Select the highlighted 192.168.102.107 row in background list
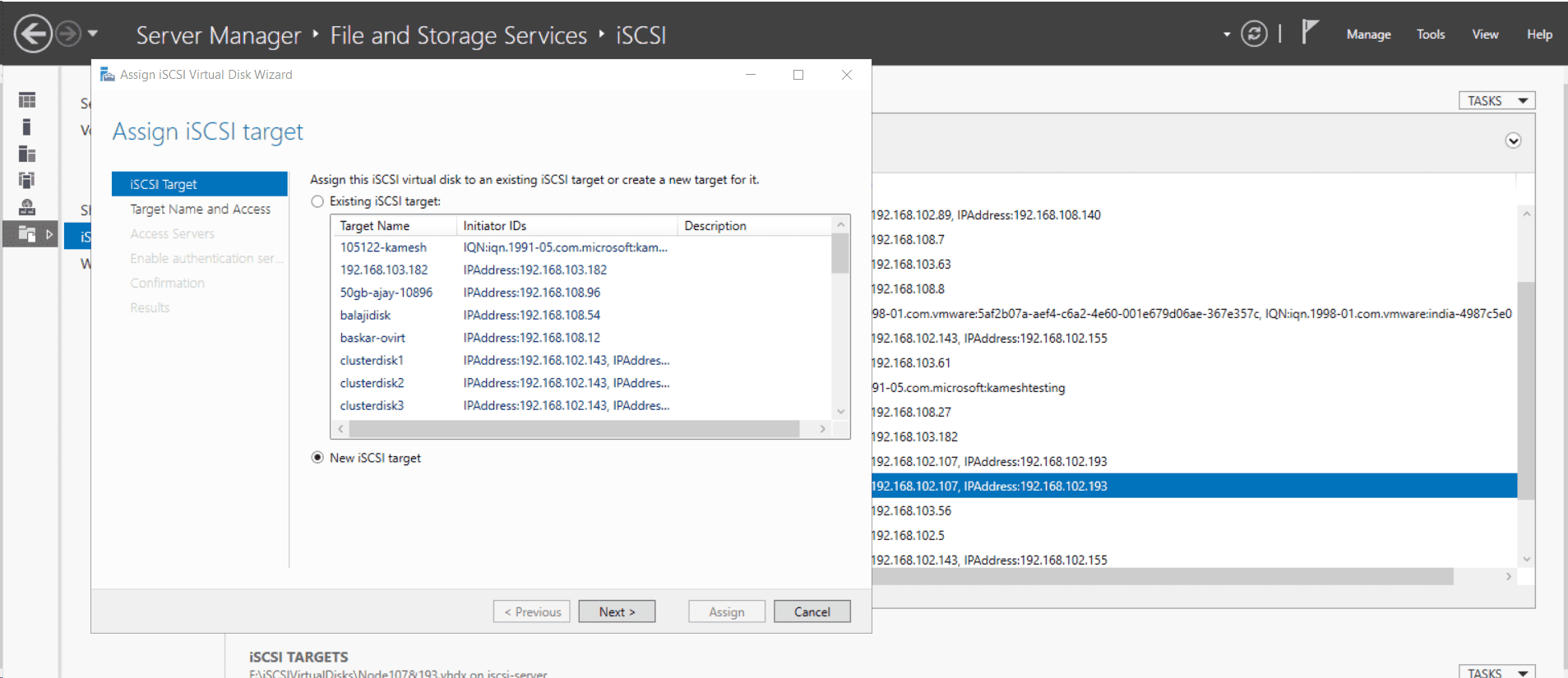Viewport: 1568px width, 678px height. pos(1194,486)
